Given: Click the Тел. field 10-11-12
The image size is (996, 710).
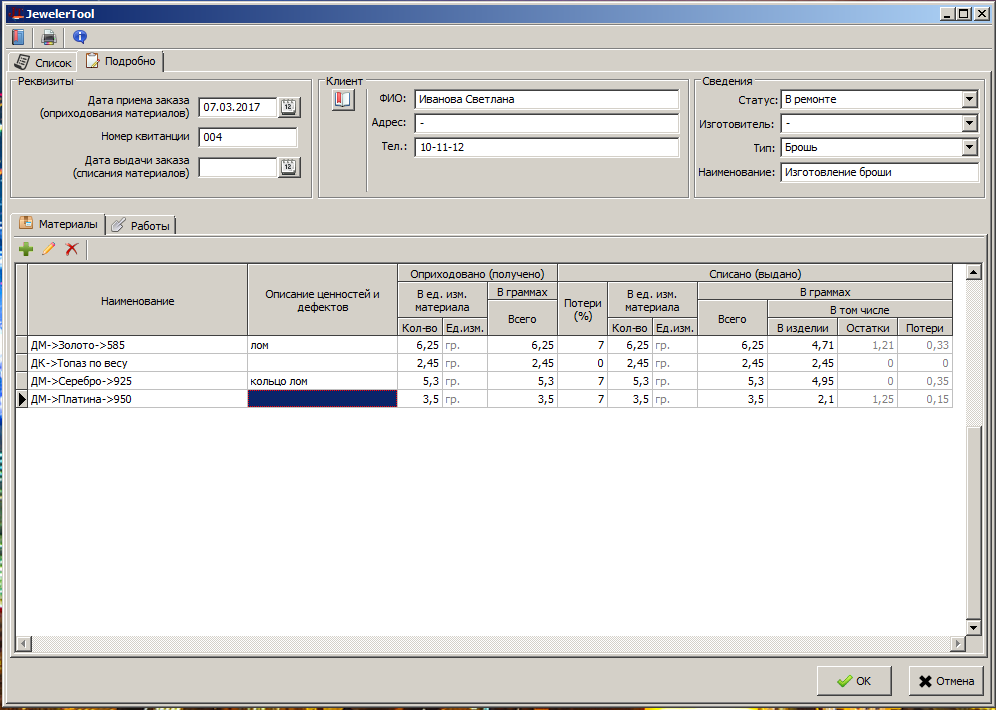Looking at the screenshot, I should click(x=546, y=147).
